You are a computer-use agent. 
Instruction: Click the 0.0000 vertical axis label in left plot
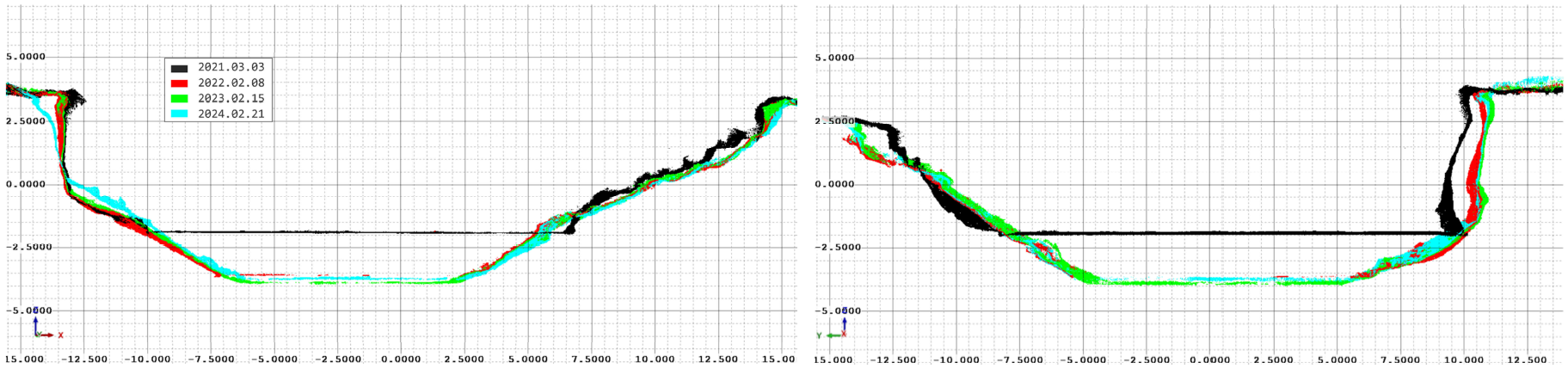click(26, 184)
